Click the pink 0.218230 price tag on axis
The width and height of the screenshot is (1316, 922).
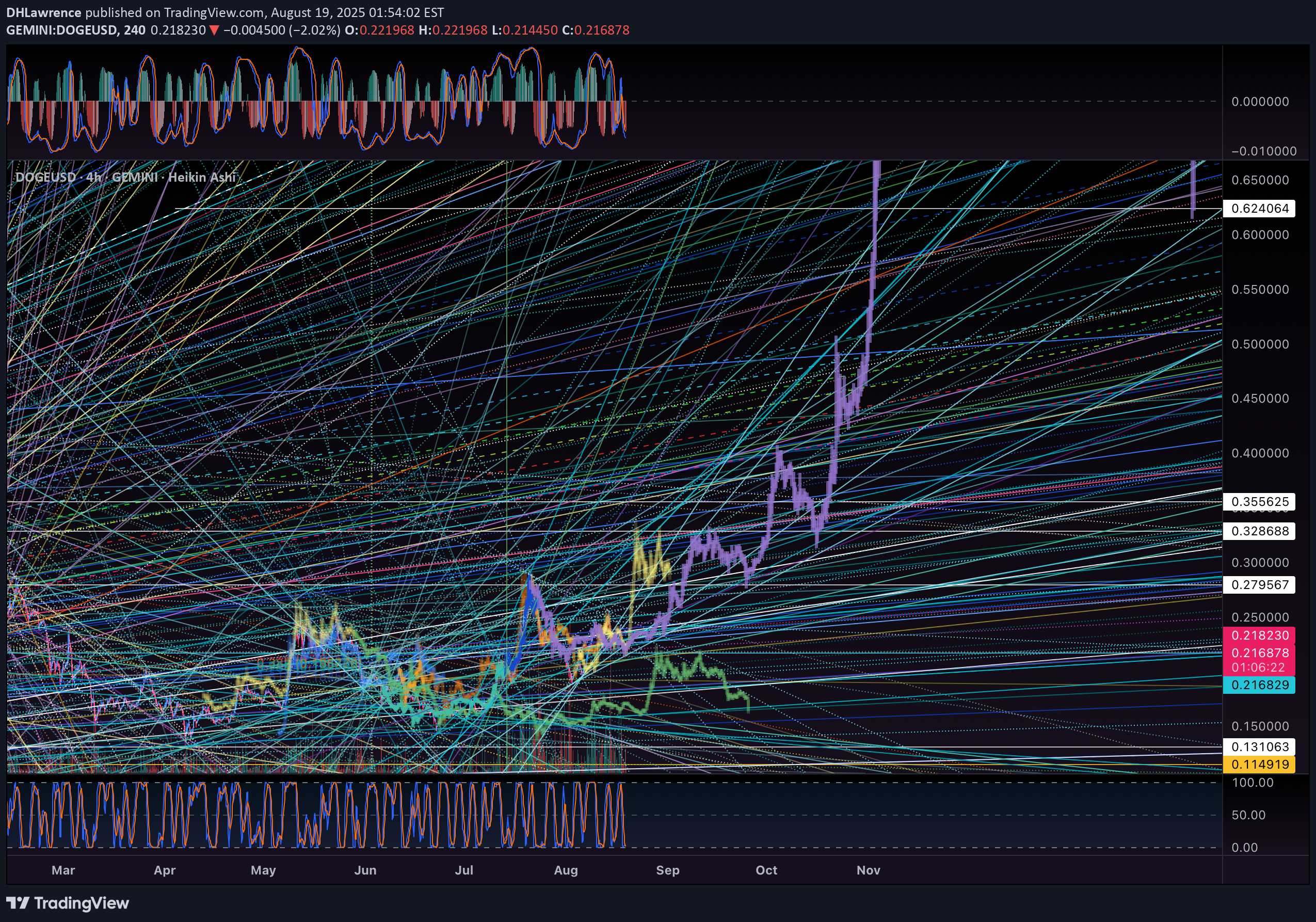pyautogui.click(x=1259, y=635)
